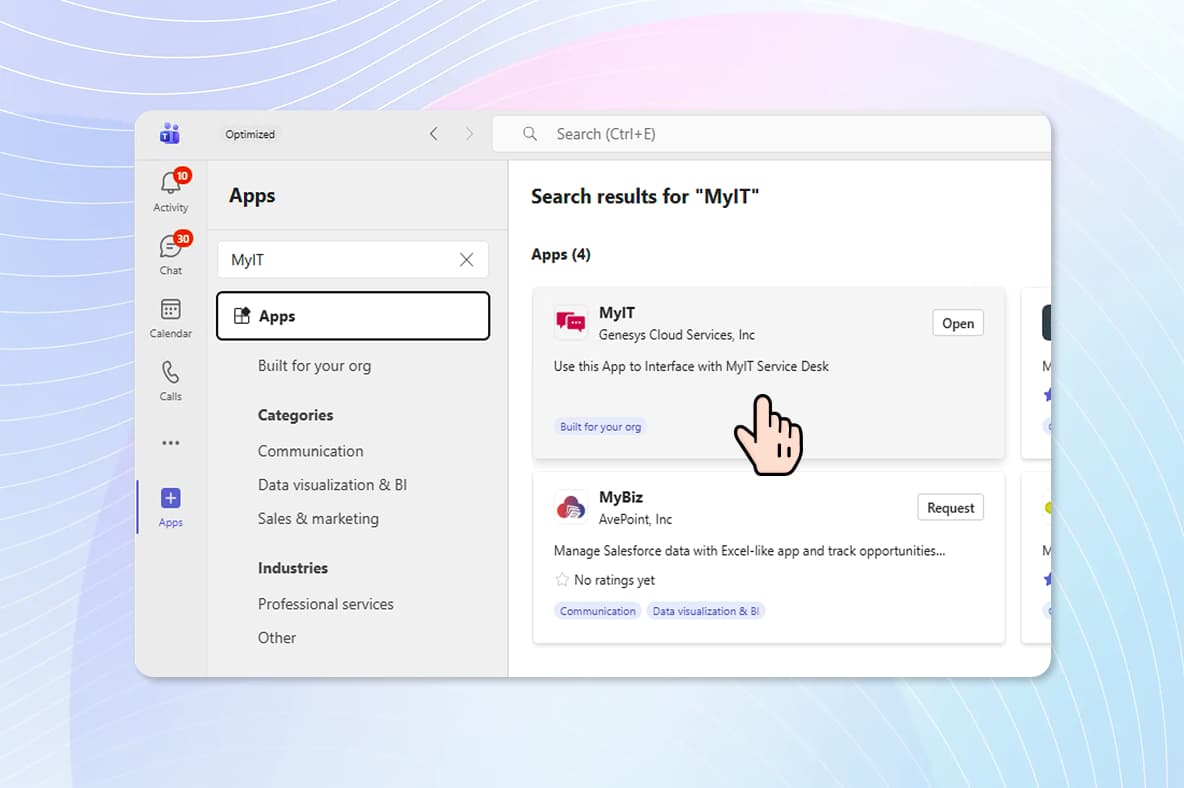Click No ratings yet text
This screenshot has width=1184, height=788.
tap(614, 580)
